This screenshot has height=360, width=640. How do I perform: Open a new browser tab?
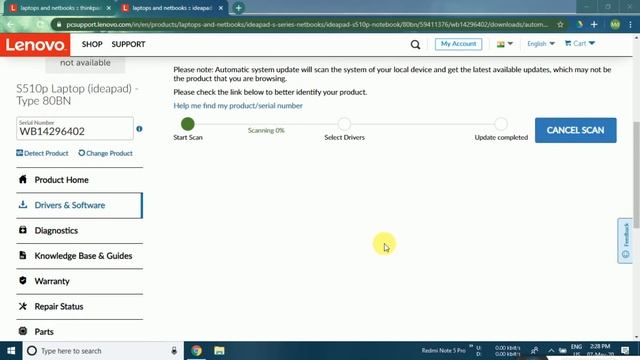238,8
